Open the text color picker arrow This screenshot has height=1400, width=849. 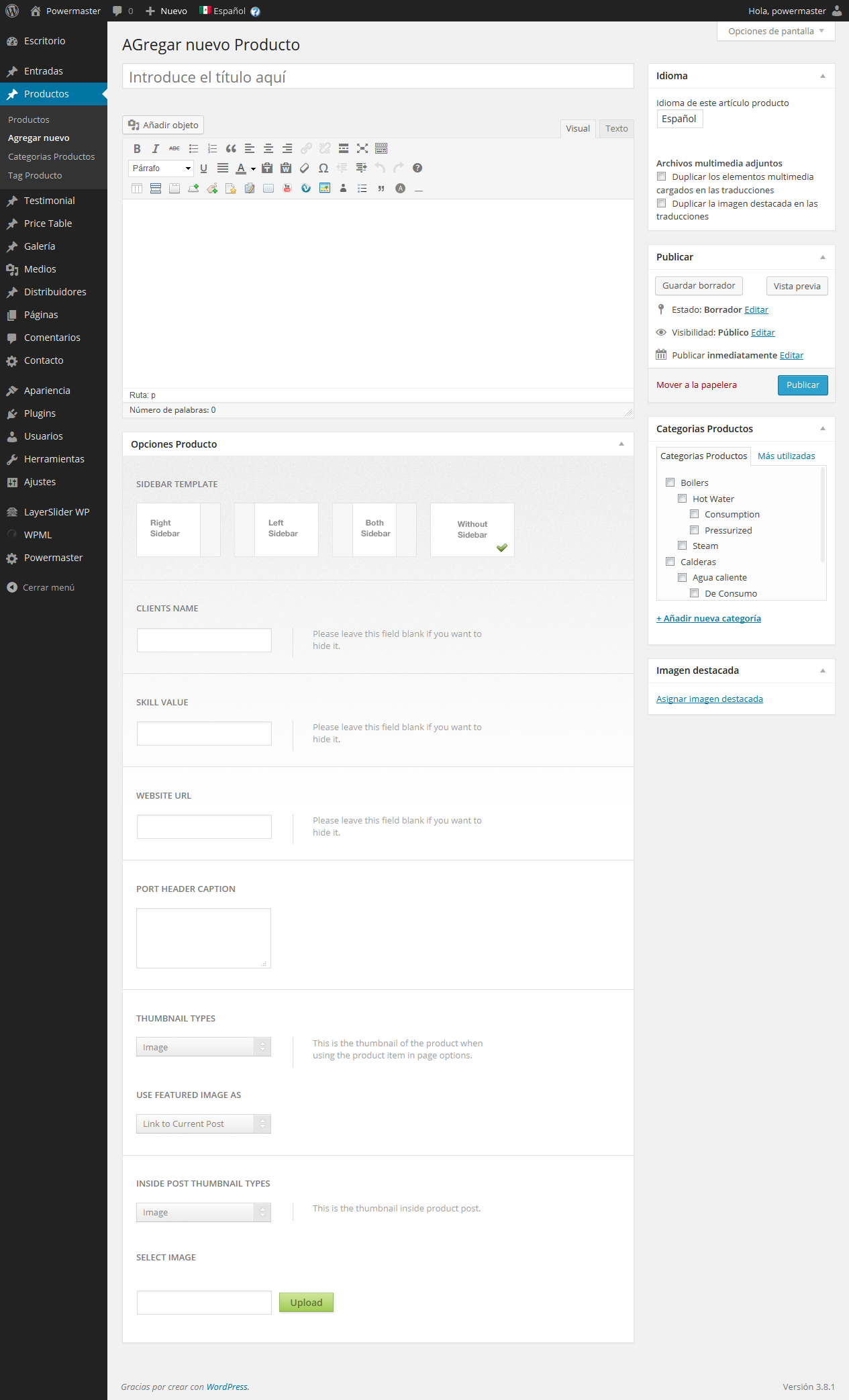click(253, 168)
